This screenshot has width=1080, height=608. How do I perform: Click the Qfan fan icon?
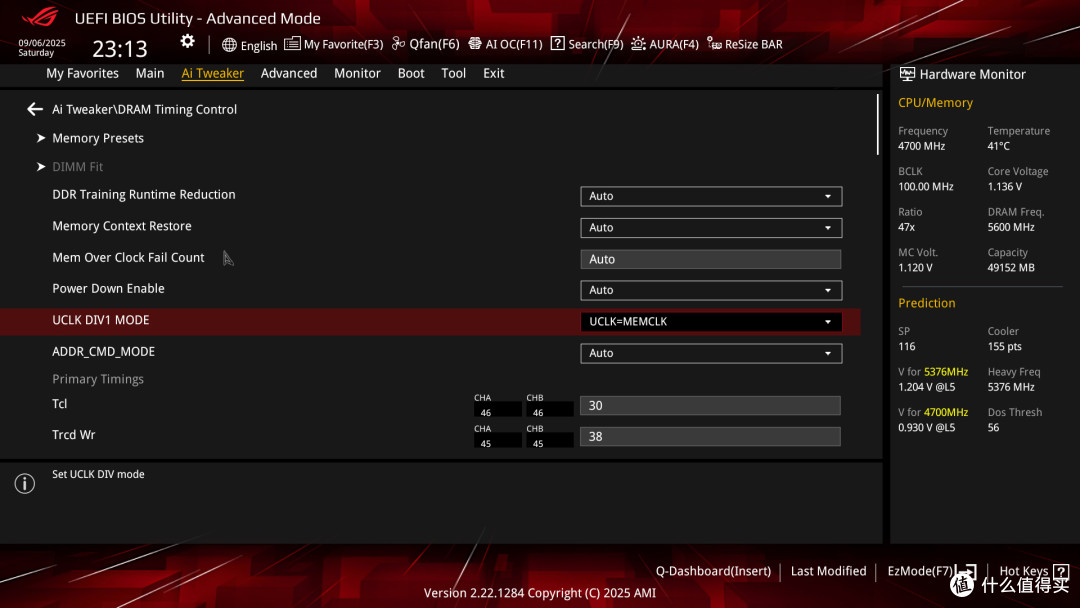pos(398,43)
